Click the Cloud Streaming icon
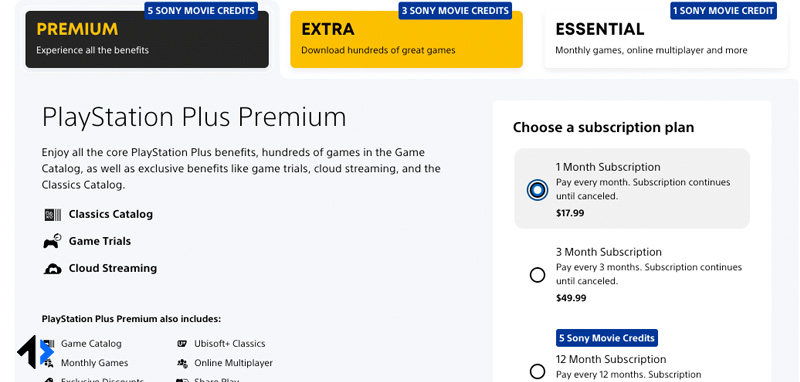This screenshot has width=800, height=382. coord(53,269)
